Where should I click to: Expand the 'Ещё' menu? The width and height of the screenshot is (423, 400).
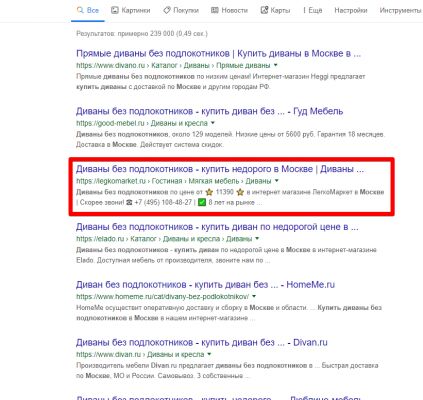point(313,10)
